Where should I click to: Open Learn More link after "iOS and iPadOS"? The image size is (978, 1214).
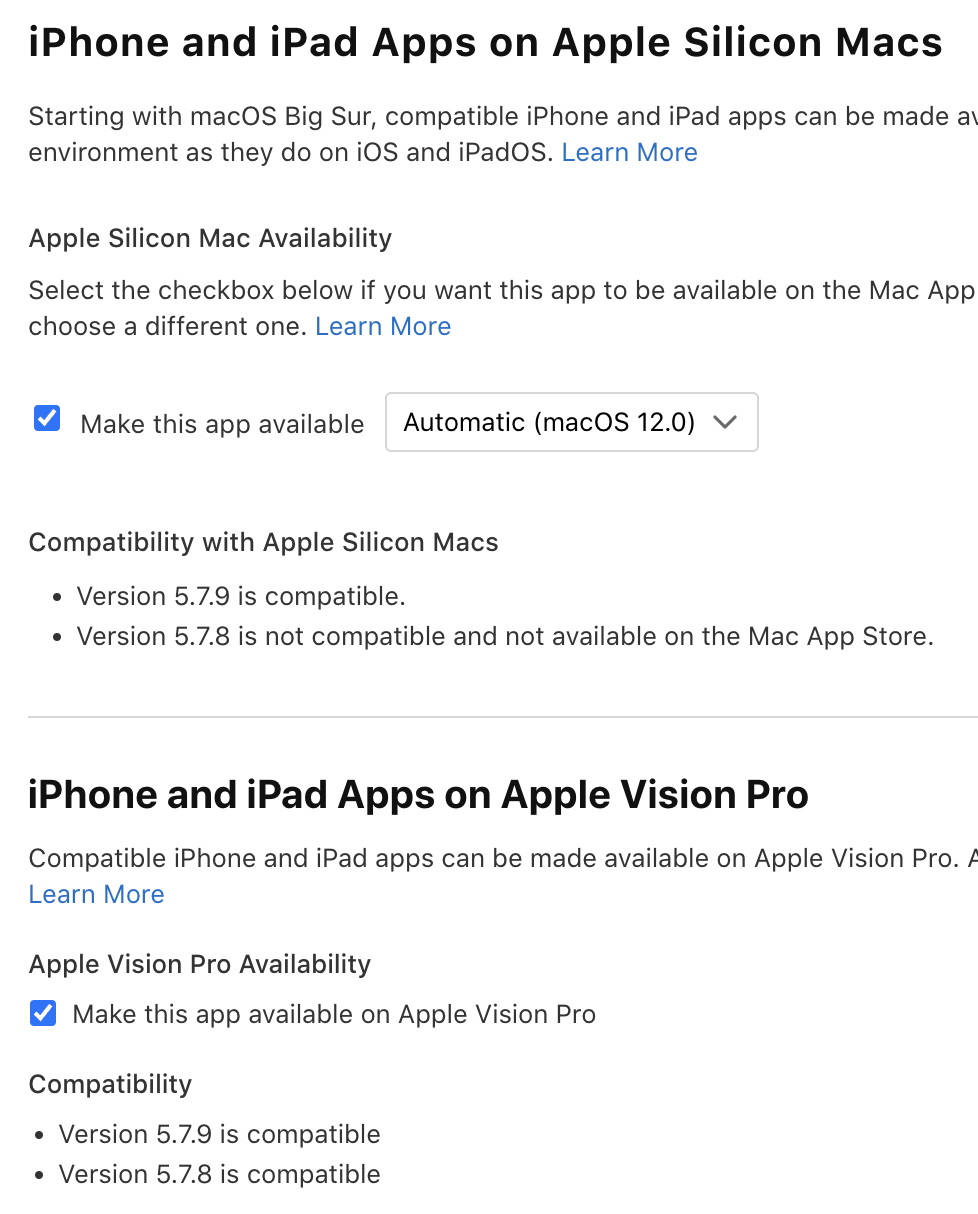coord(629,153)
